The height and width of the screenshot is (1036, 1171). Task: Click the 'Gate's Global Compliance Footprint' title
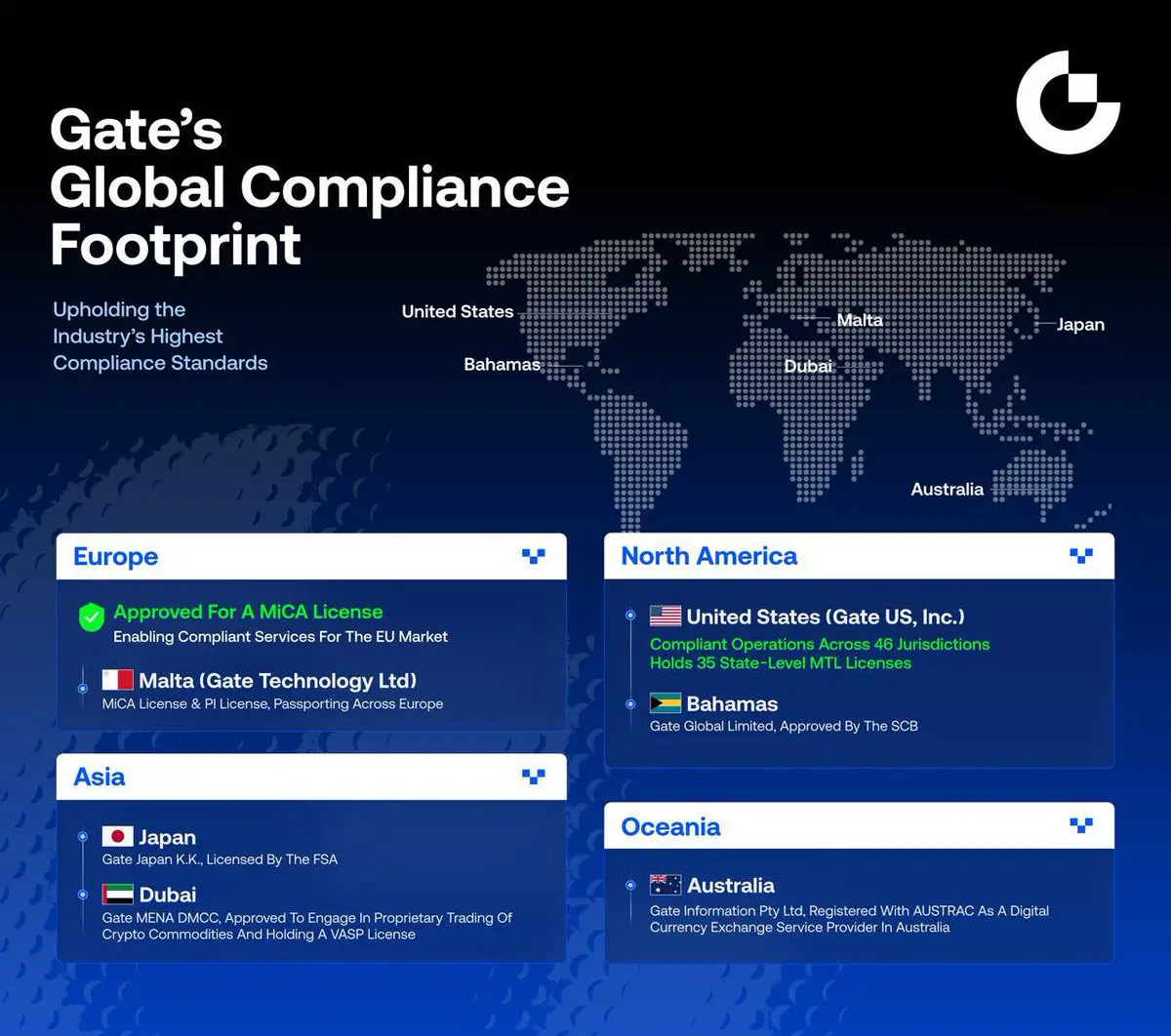(309, 186)
